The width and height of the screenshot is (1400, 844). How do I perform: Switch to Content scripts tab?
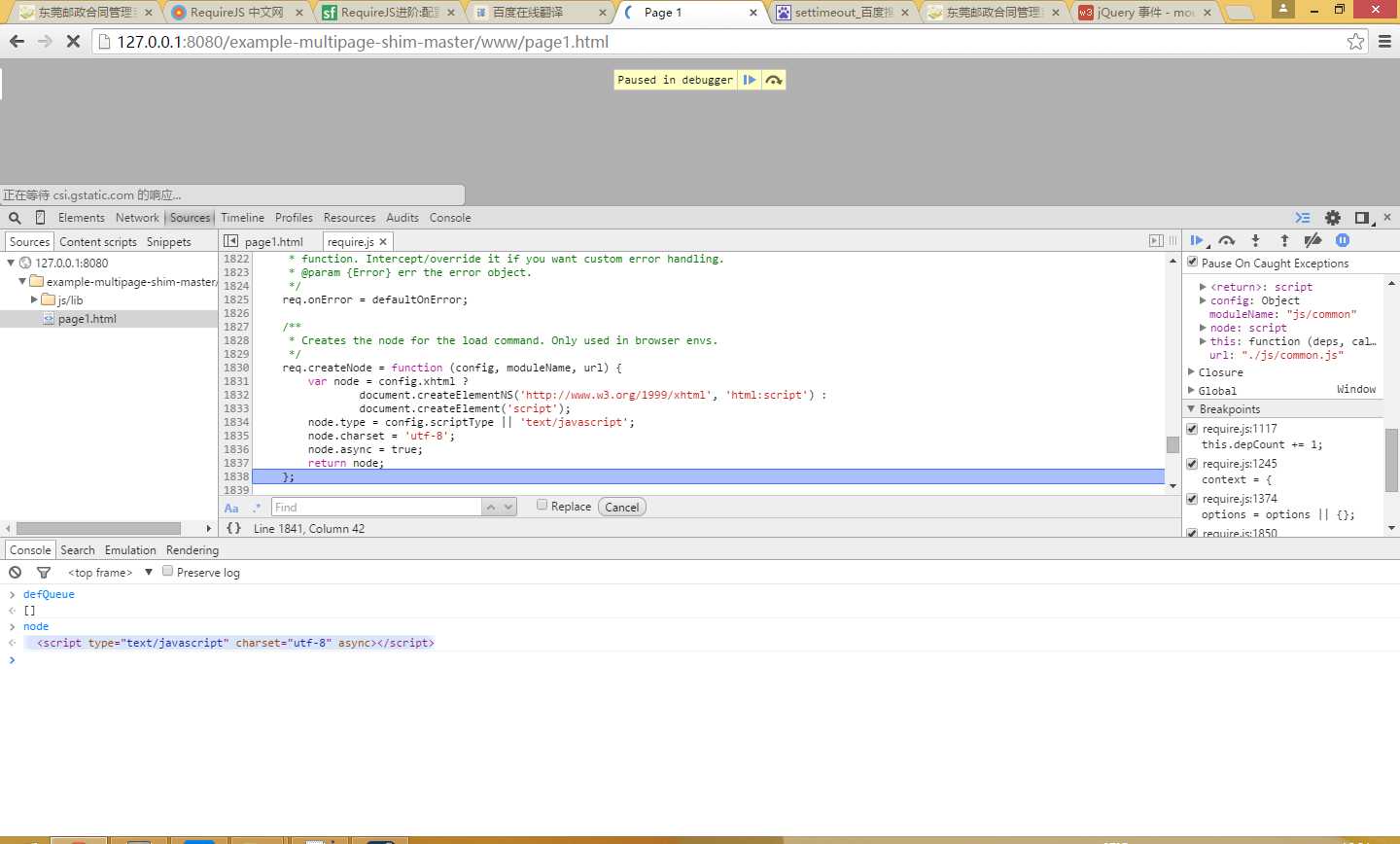pos(98,242)
